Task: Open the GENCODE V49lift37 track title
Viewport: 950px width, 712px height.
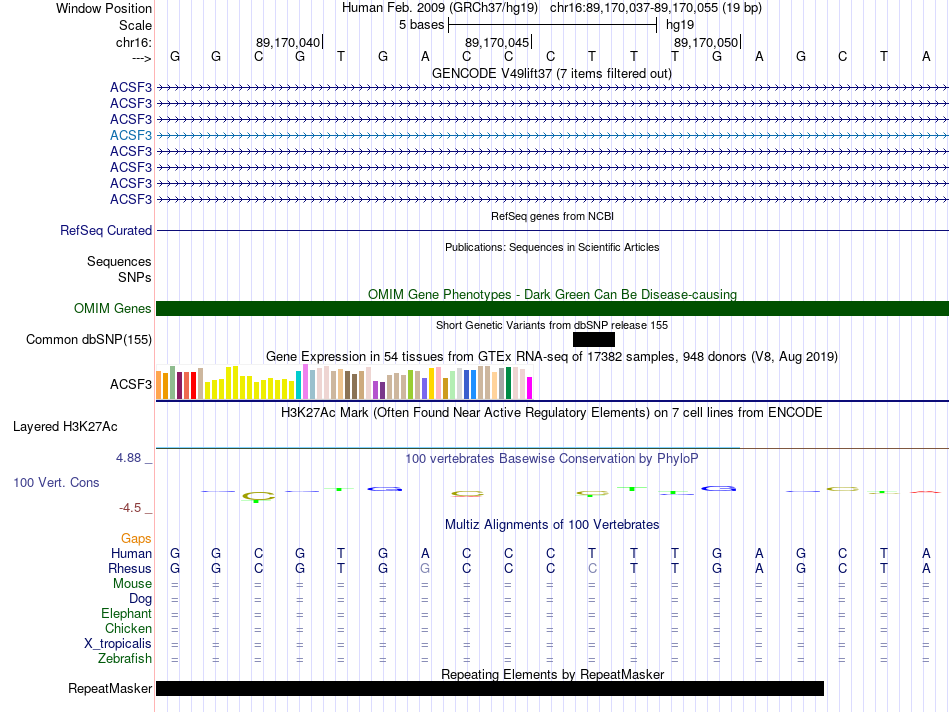Action: 552,73
